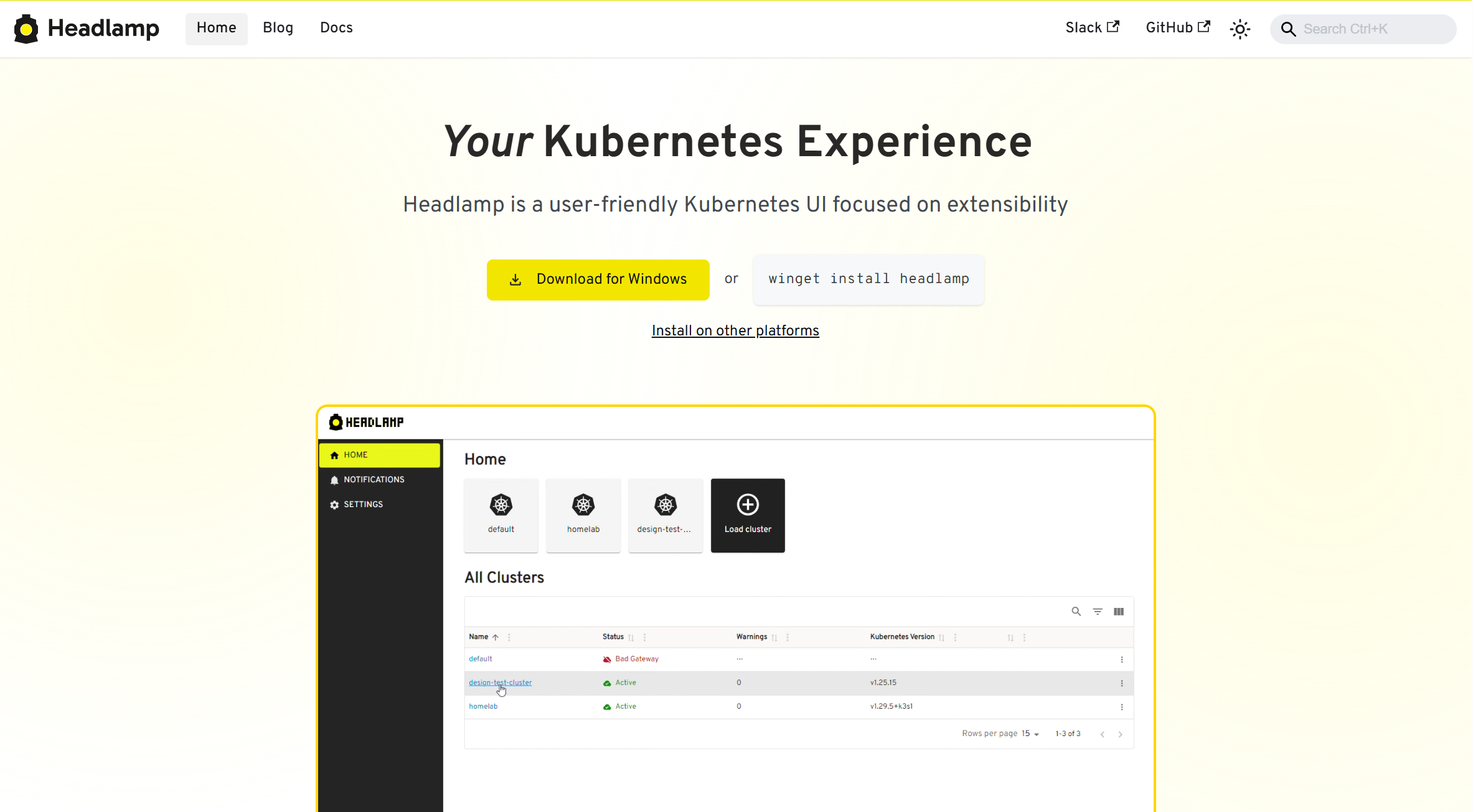The height and width of the screenshot is (812, 1473).
Task: Click the table filter icon
Action: click(1098, 612)
